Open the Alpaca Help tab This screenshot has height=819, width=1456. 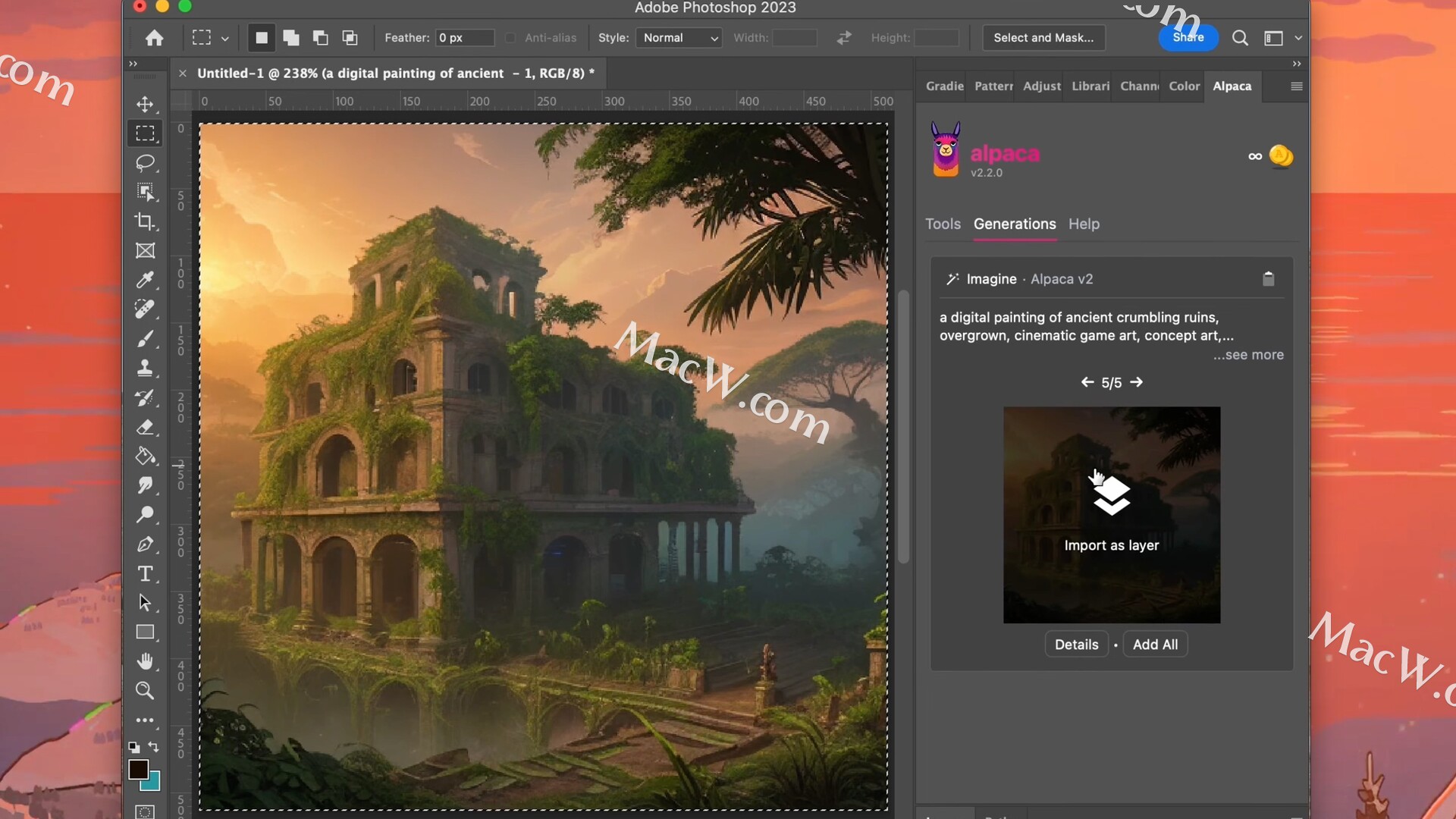click(1084, 224)
